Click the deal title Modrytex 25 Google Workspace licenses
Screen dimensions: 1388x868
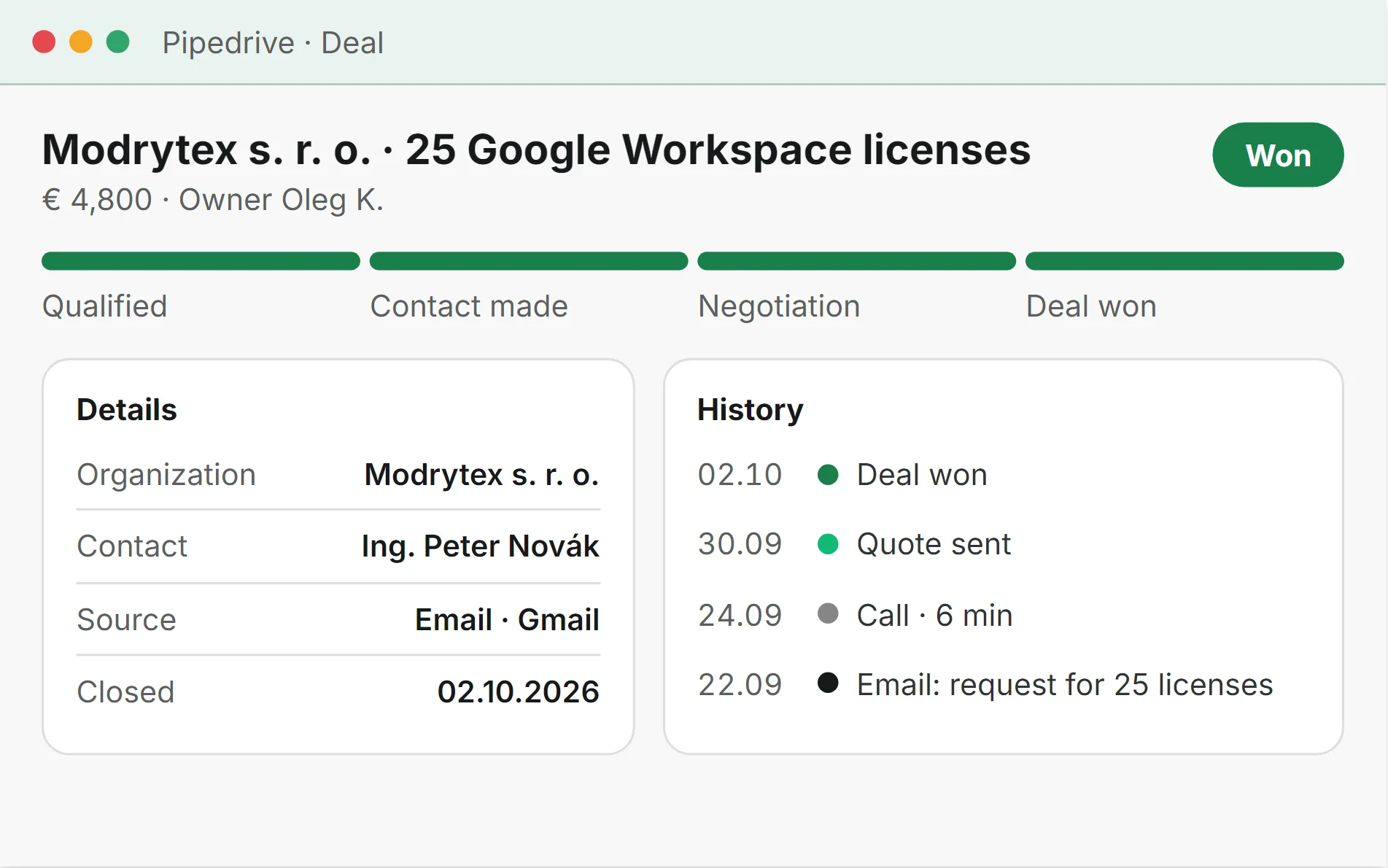coord(536,150)
